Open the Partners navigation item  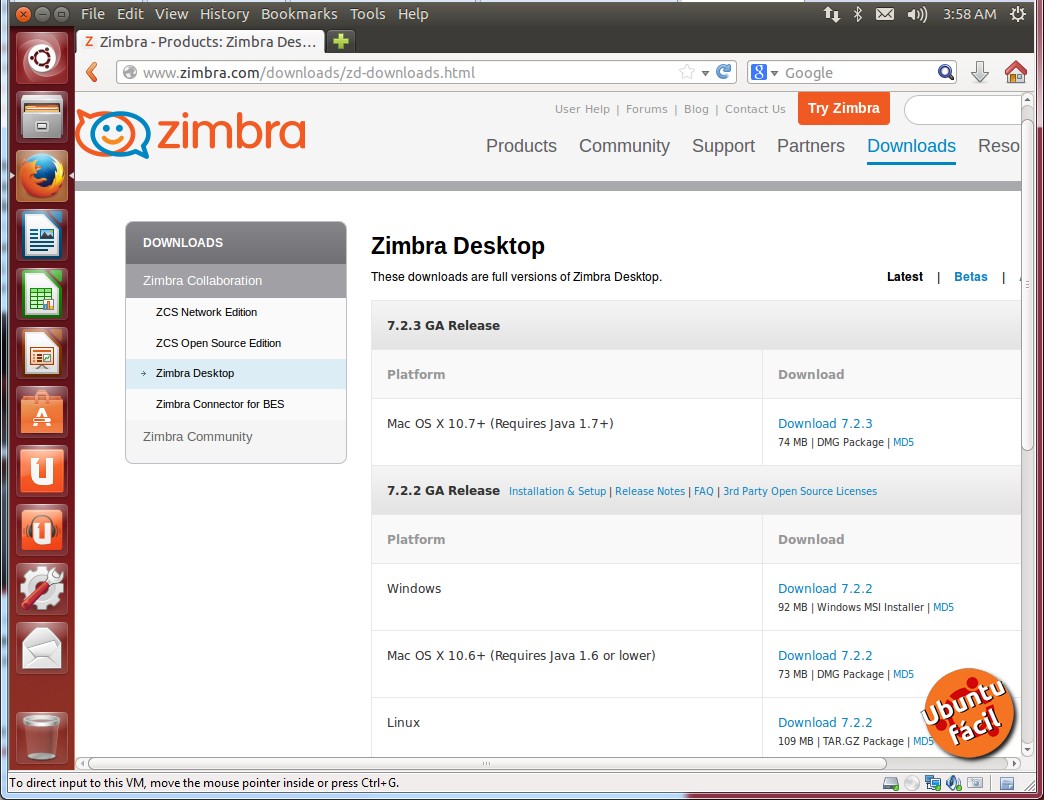[810, 146]
